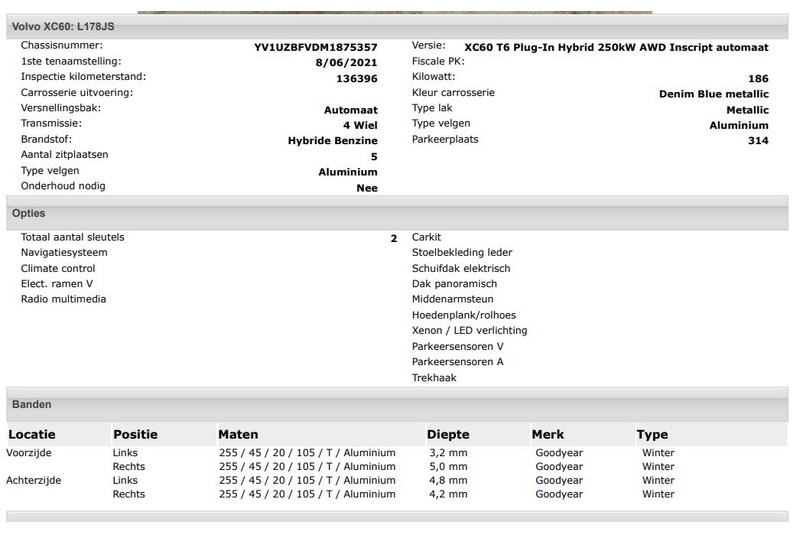Click the Merk column header
Screen dimensions: 800x533
coord(547,435)
